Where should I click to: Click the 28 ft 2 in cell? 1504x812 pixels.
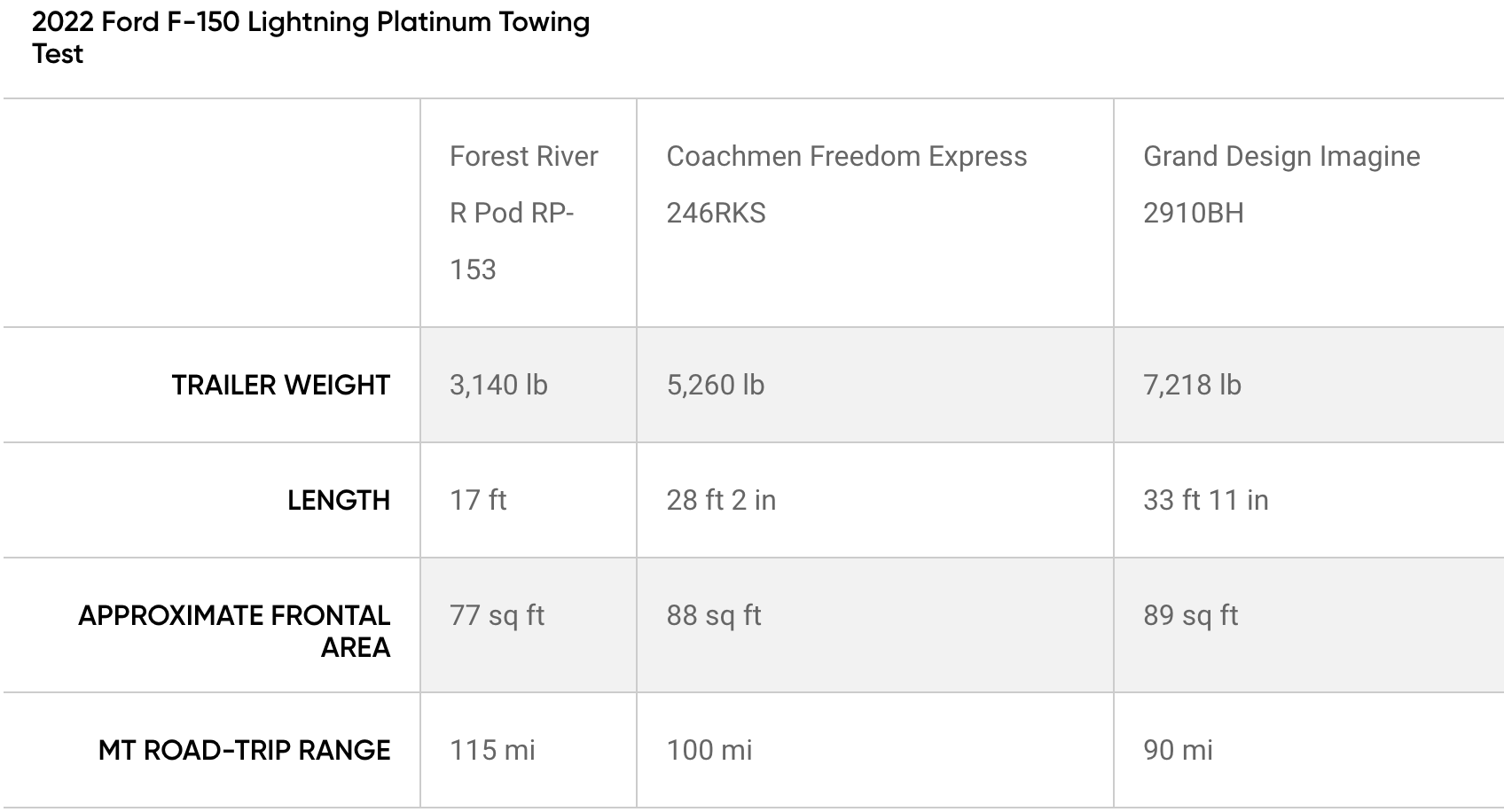[721, 500]
